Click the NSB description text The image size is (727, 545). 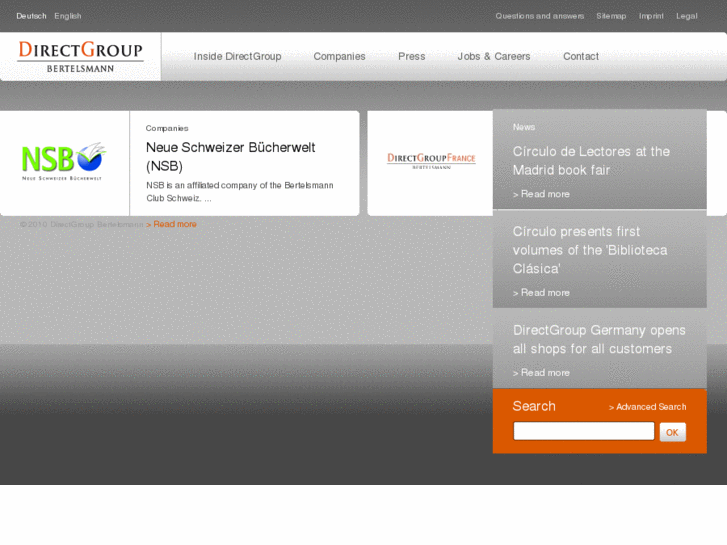coord(240,192)
